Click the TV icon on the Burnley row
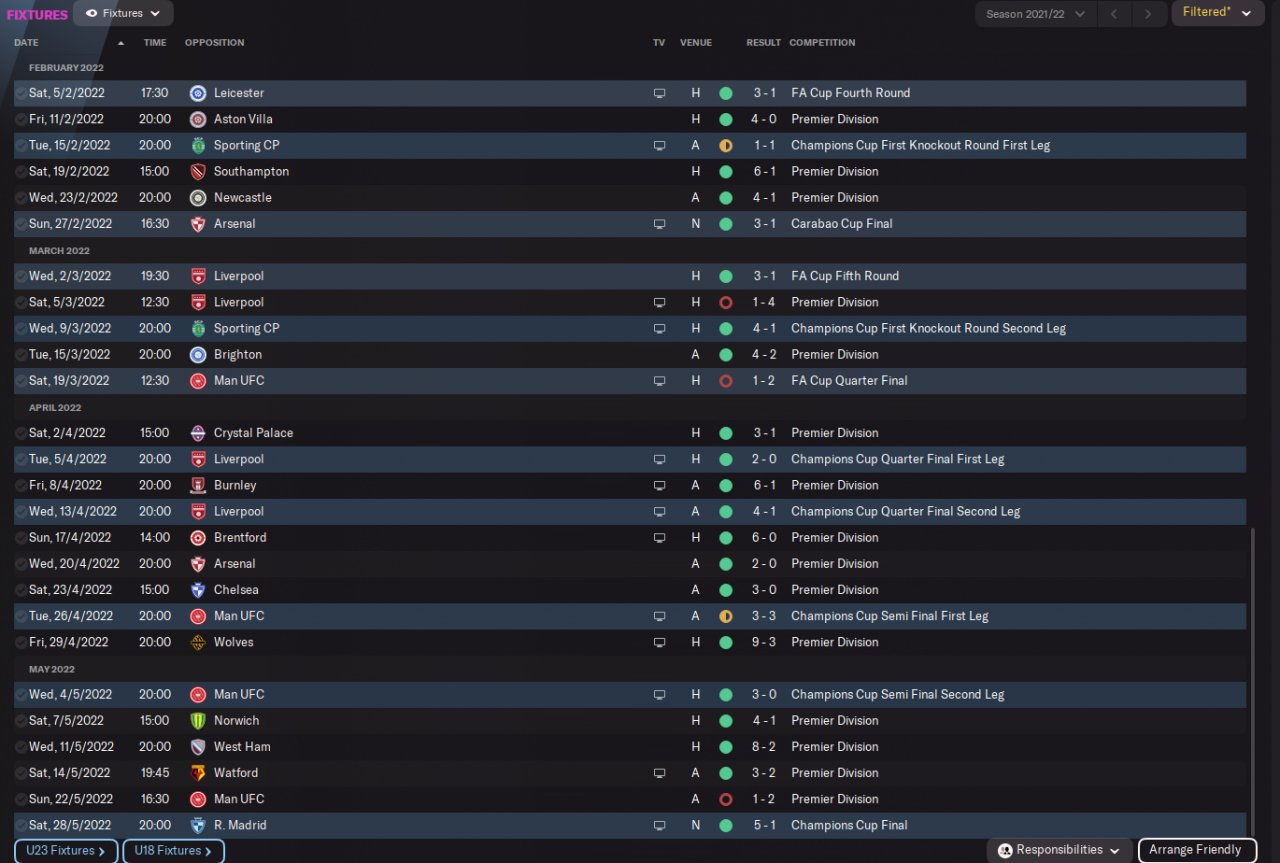Viewport: 1280px width, 863px height. tap(659, 485)
